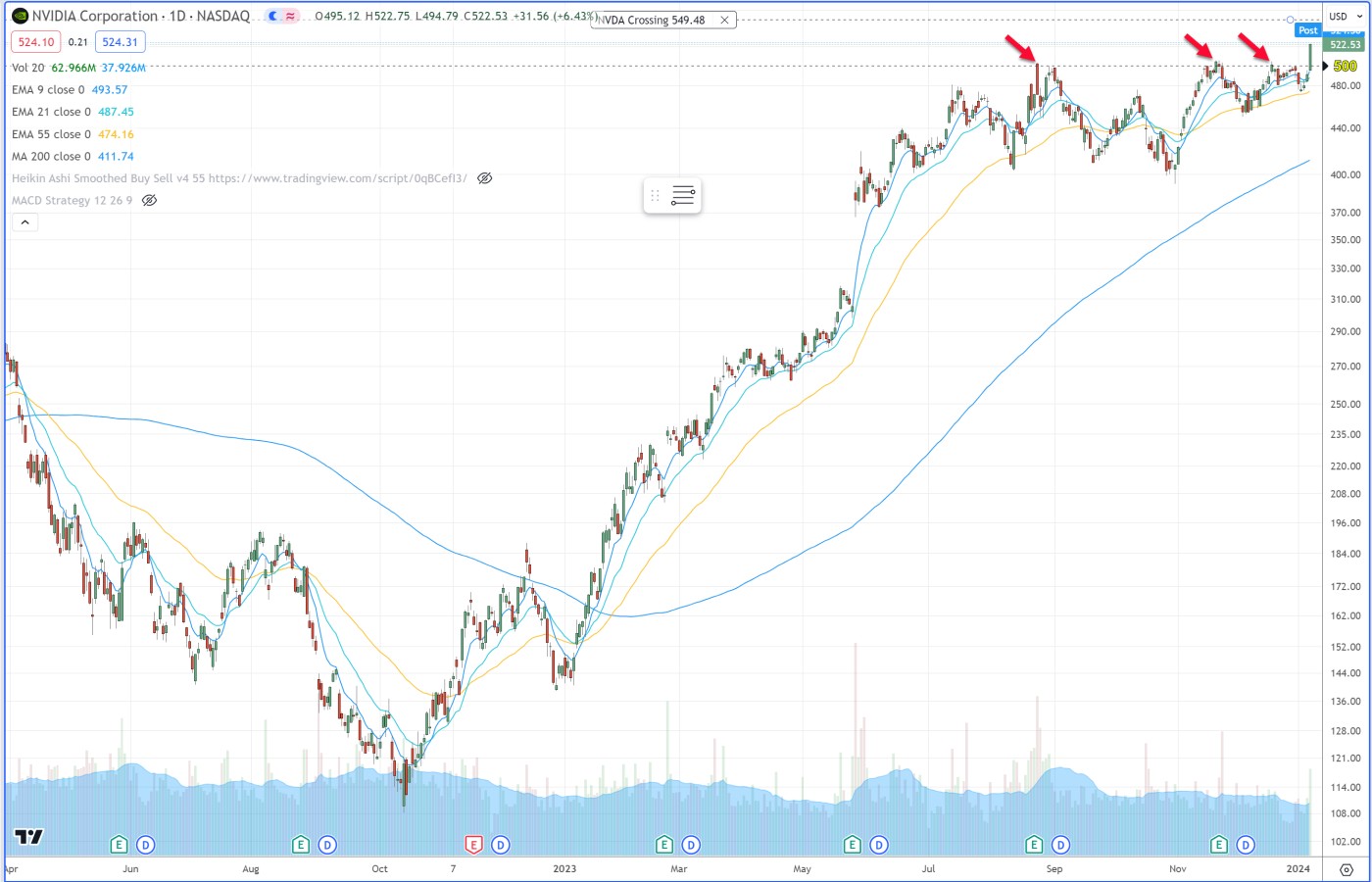Click the 2024 label on the time axis
Viewport: 1372px width, 882px height.
1298,869
